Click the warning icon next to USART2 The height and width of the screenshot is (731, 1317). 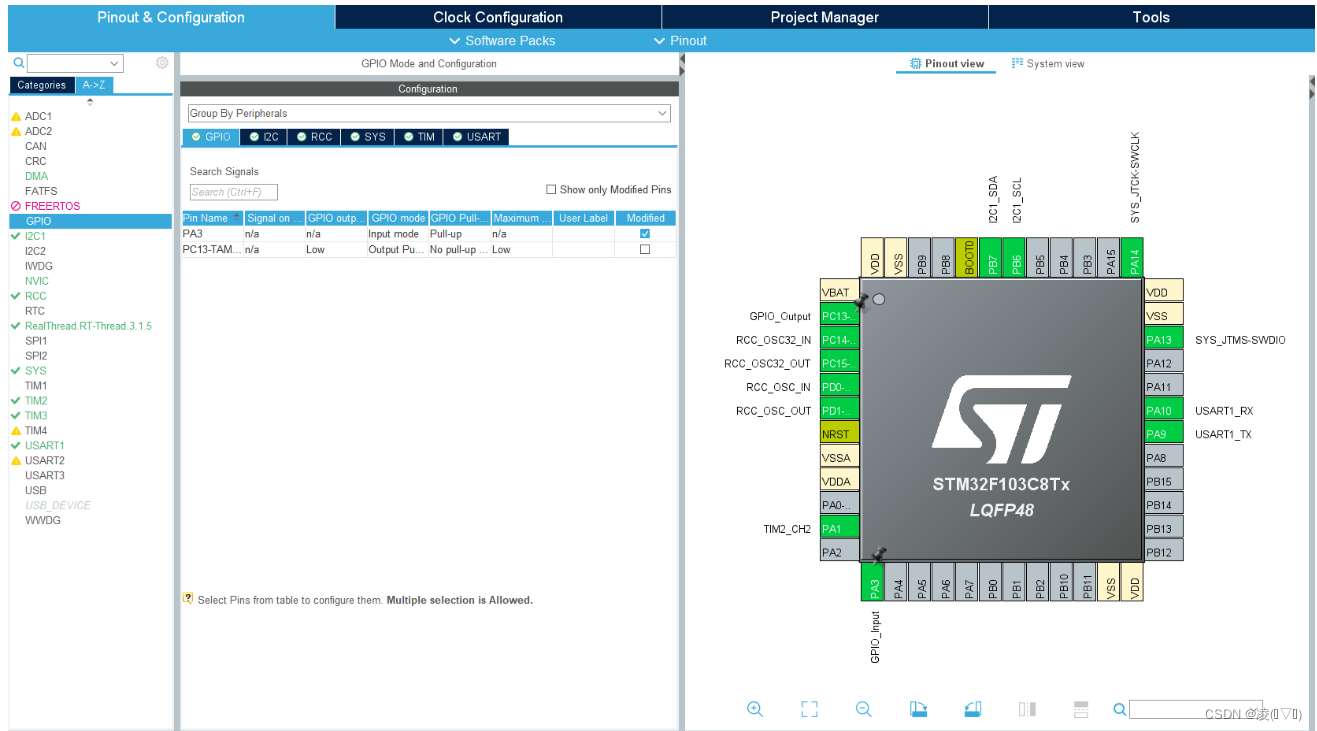tap(16, 461)
